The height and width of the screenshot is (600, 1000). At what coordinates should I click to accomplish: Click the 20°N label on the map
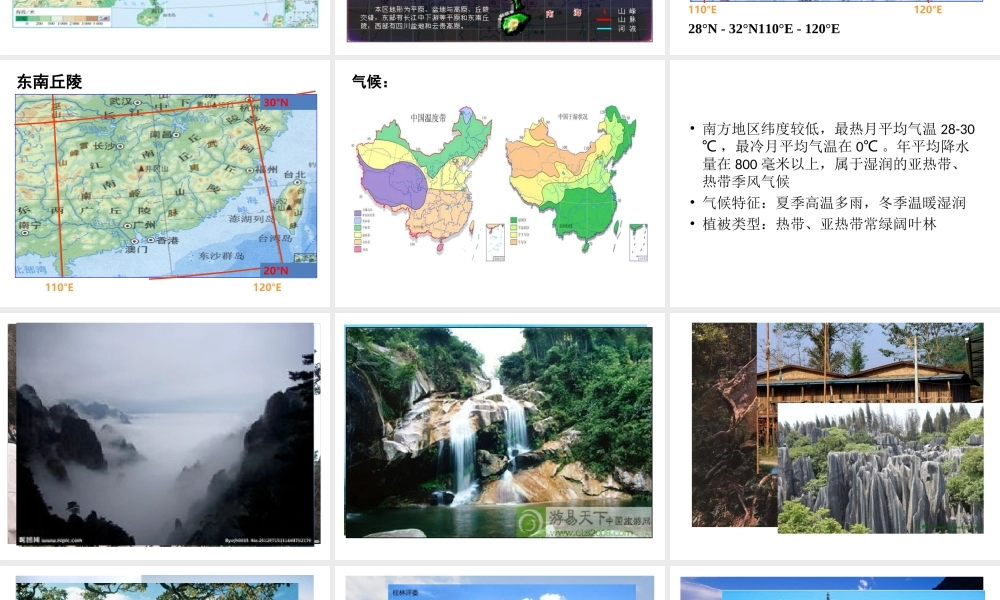[276, 270]
